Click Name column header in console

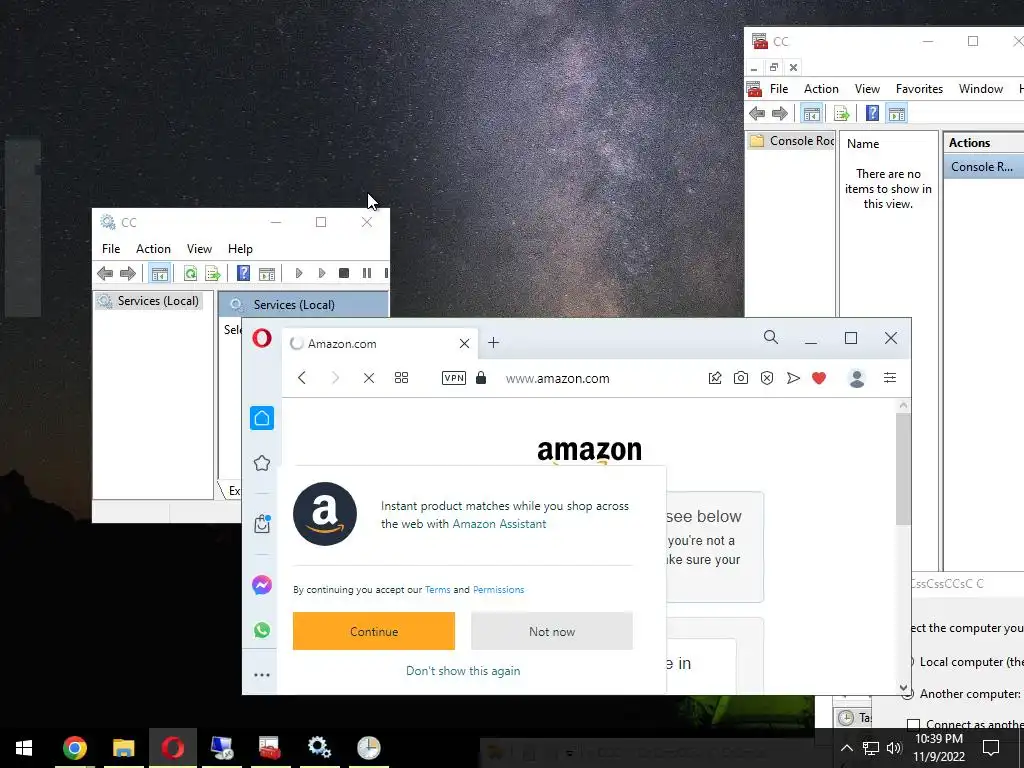click(863, 144)
